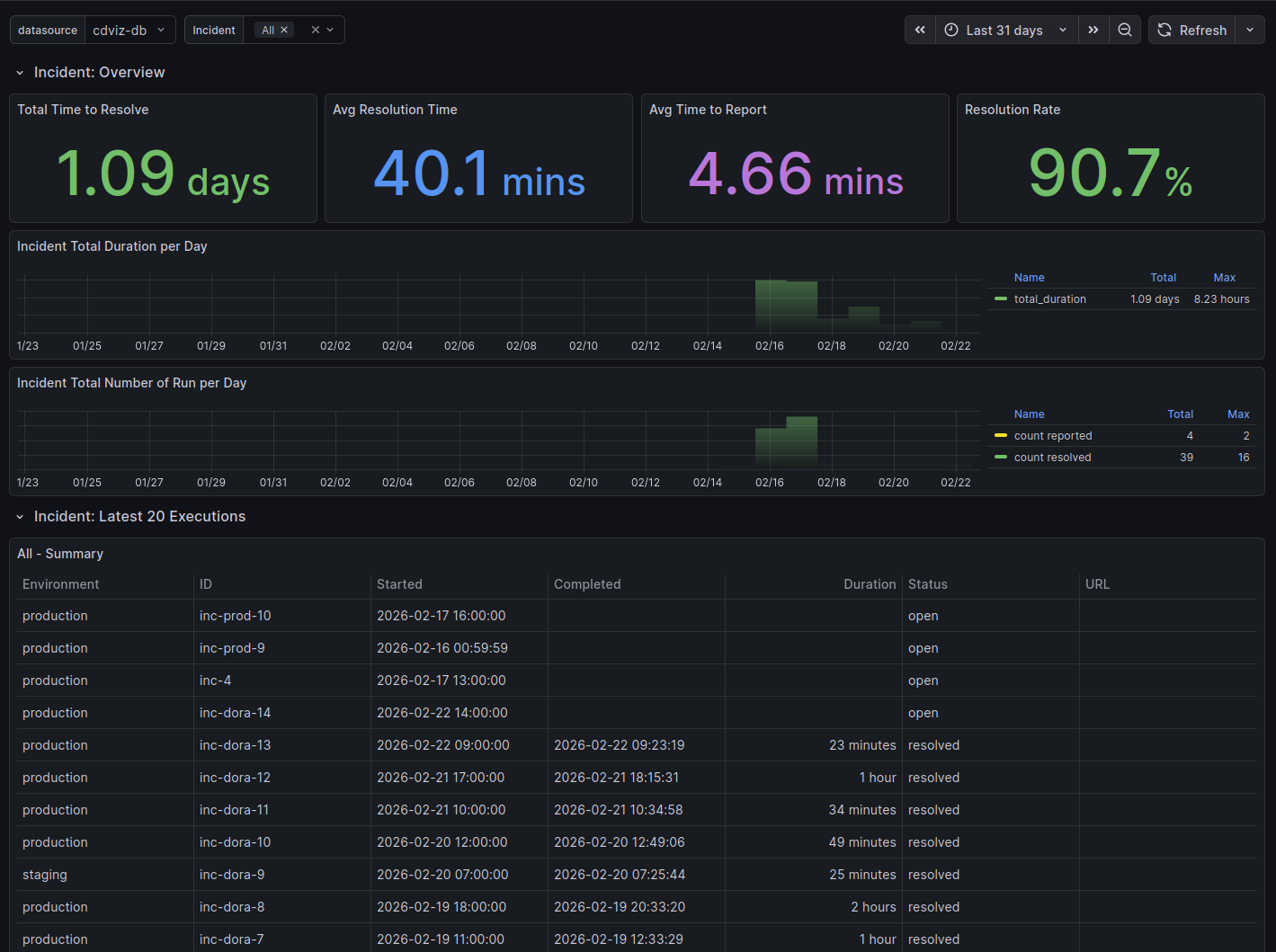
Task: Open the All - Summary panel title menu
Action: click(60, 554)
